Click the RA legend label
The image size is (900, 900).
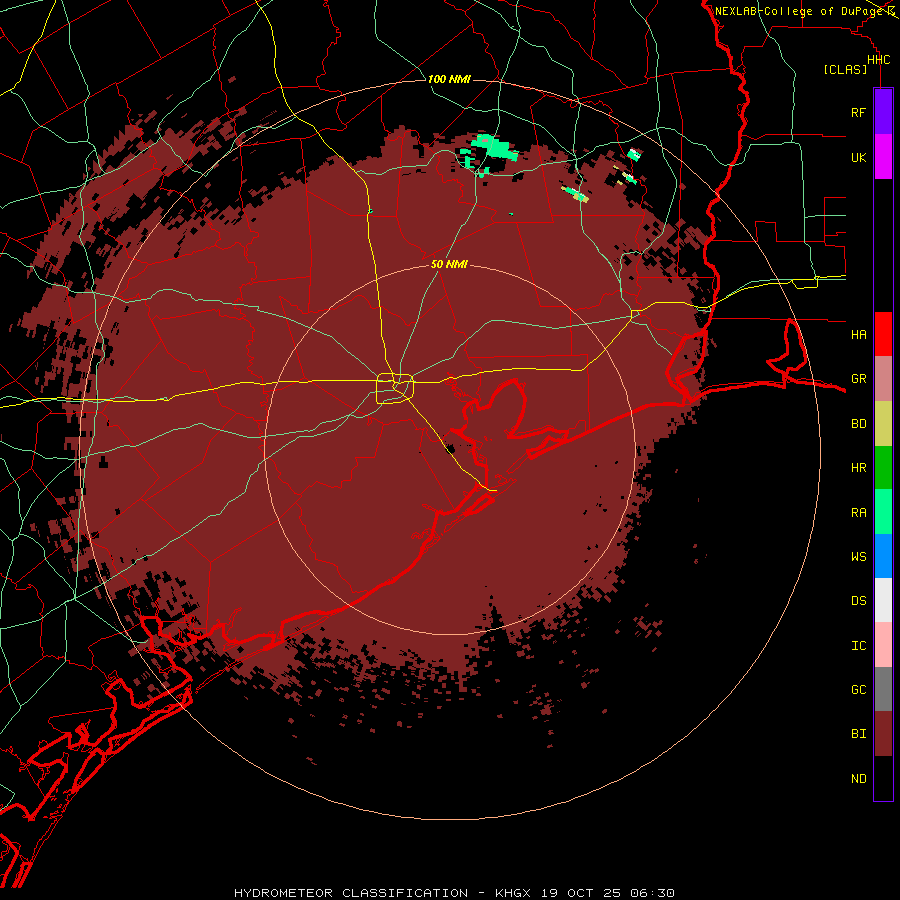[x=858, y=512]
